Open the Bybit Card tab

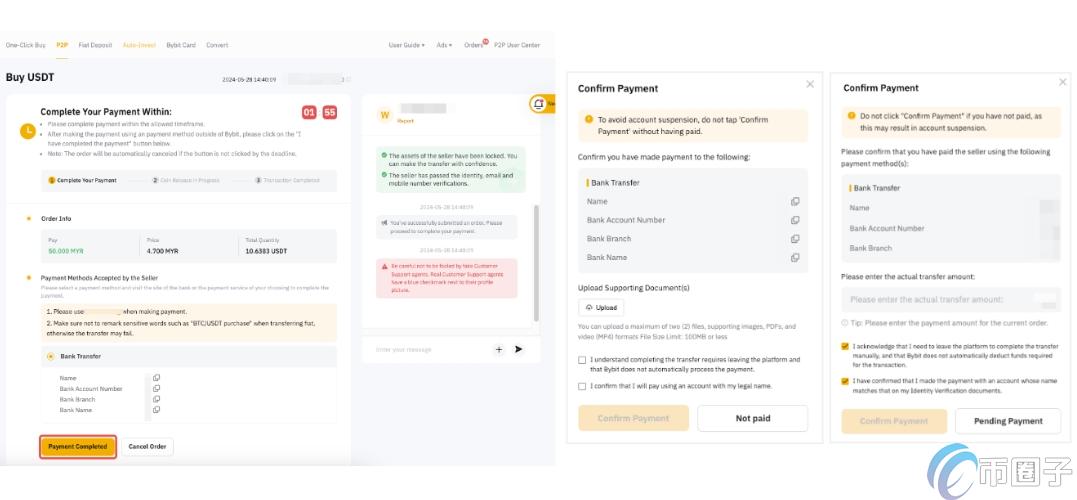pyautogui.click(x=181, y=45)
